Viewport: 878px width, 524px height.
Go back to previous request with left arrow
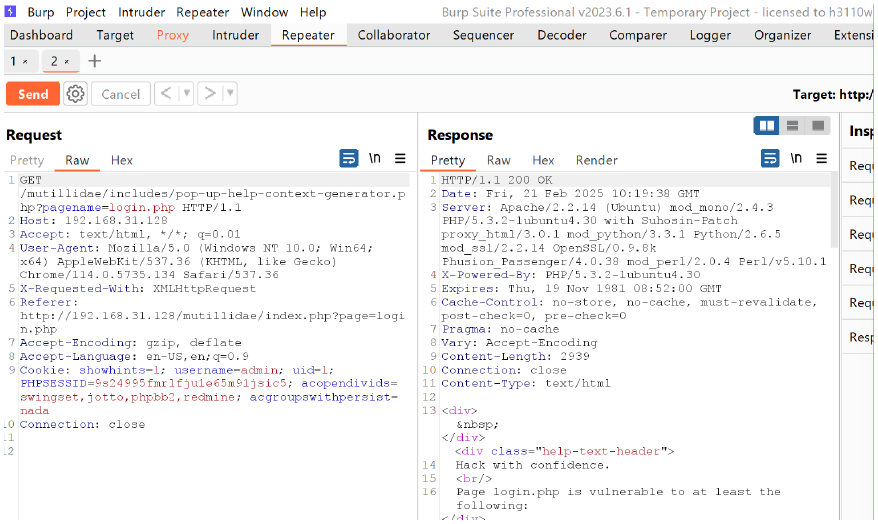(x=166, y=93)
